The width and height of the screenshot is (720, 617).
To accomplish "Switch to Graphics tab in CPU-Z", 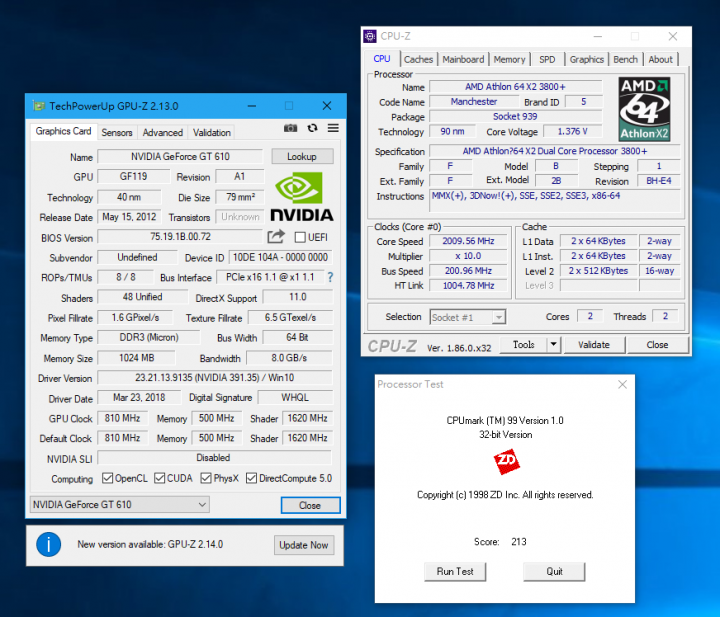I will pos(586,60).
